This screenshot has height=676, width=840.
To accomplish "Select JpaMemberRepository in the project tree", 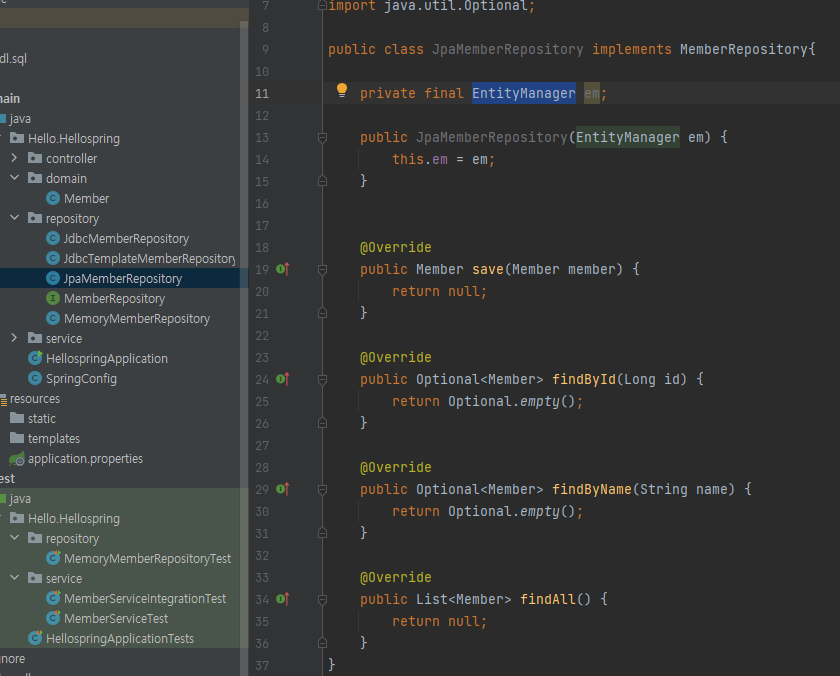I will [x=123, y=279].
